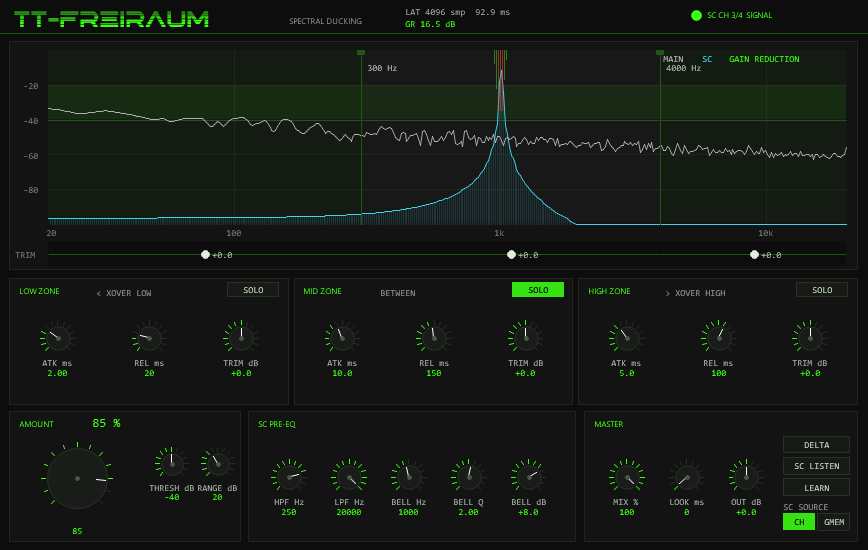
Task: Click the 4000 Hz crossover marker handle
Action: coord(660,53)
